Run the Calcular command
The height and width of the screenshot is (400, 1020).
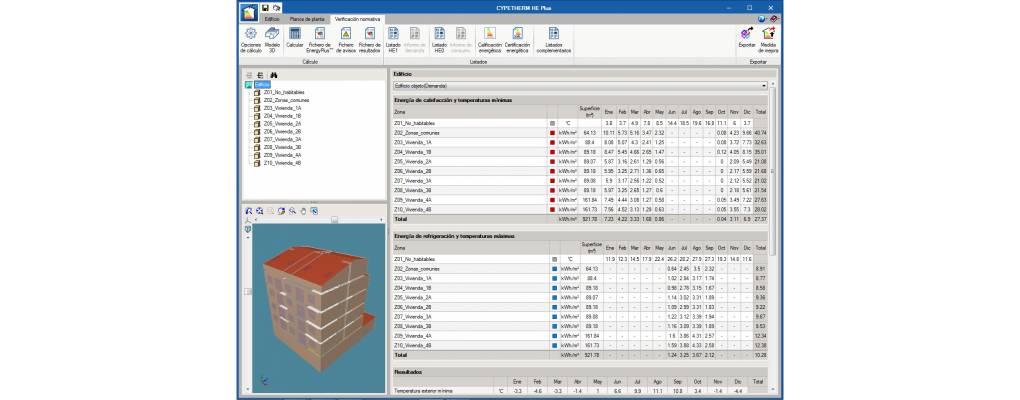point(295,40)
